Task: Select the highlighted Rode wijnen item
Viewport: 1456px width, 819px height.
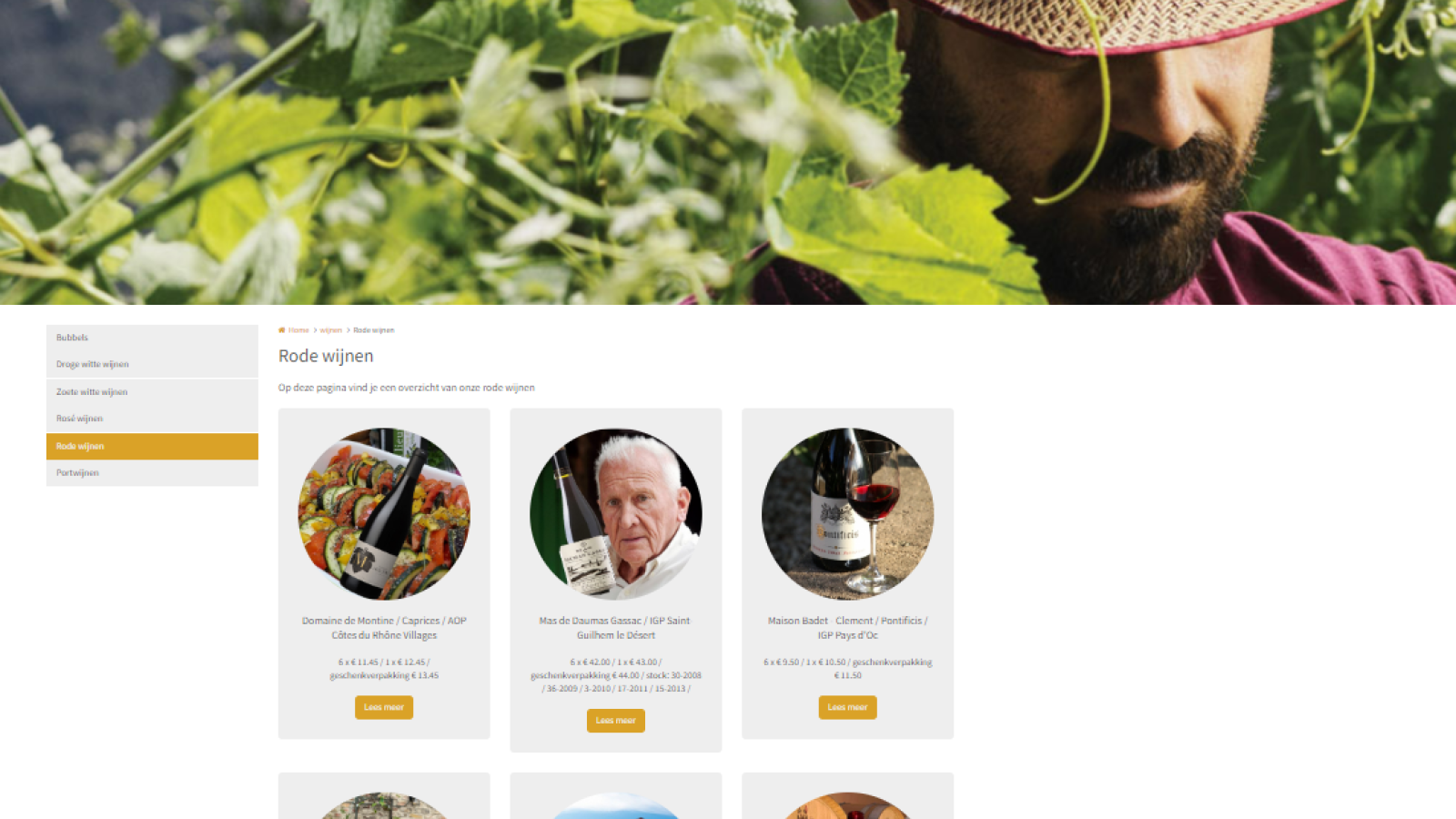Action: [x=152, y=446]
